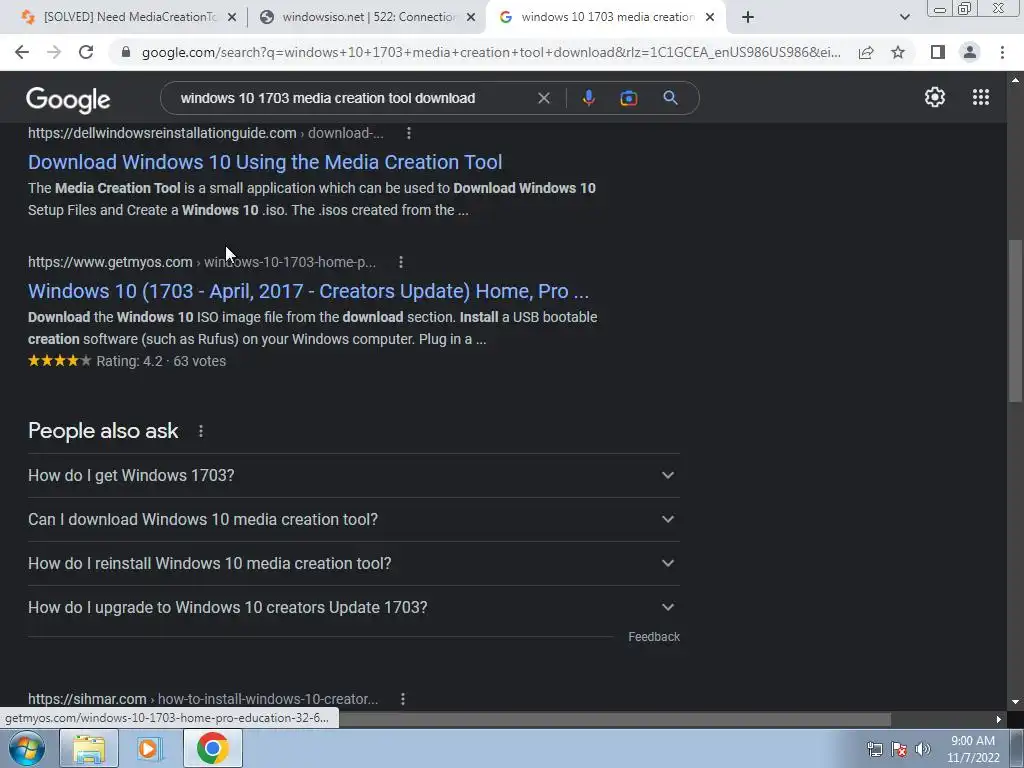Viewport: 1024px width, 768px height.
Task: Open options for the sihmar.com result
Action: [403, 699]
